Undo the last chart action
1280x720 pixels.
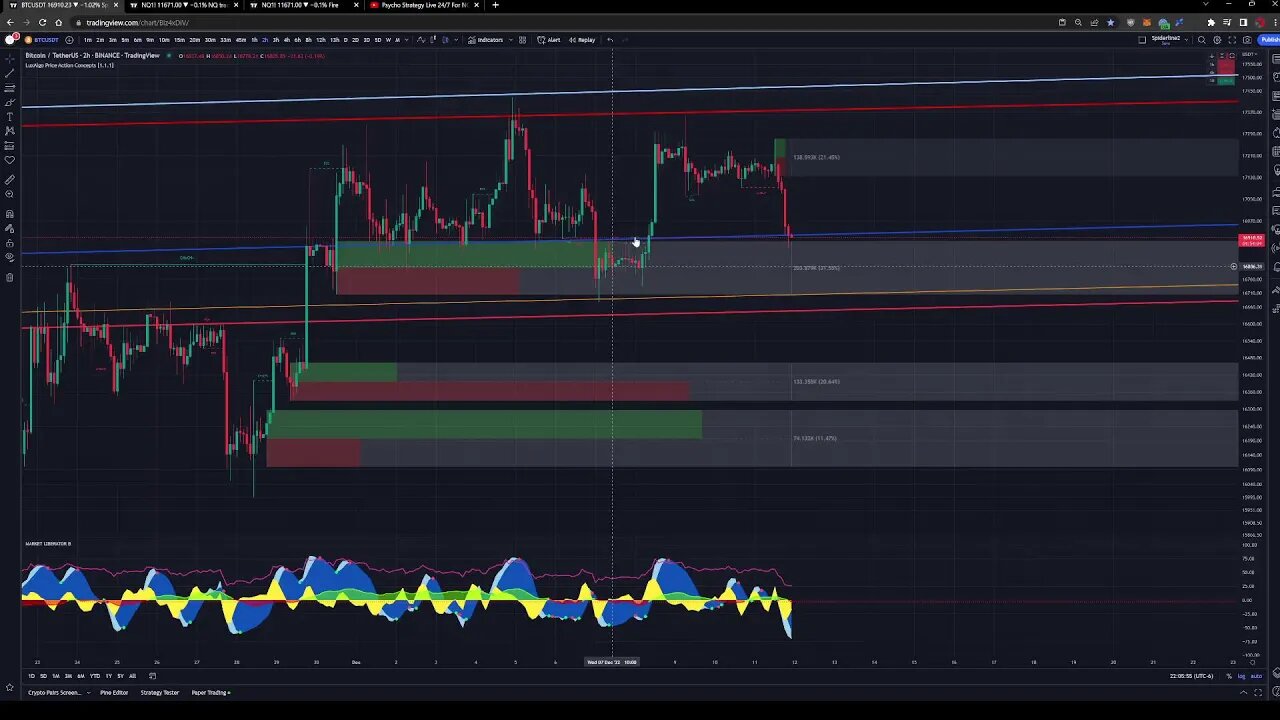610,40
